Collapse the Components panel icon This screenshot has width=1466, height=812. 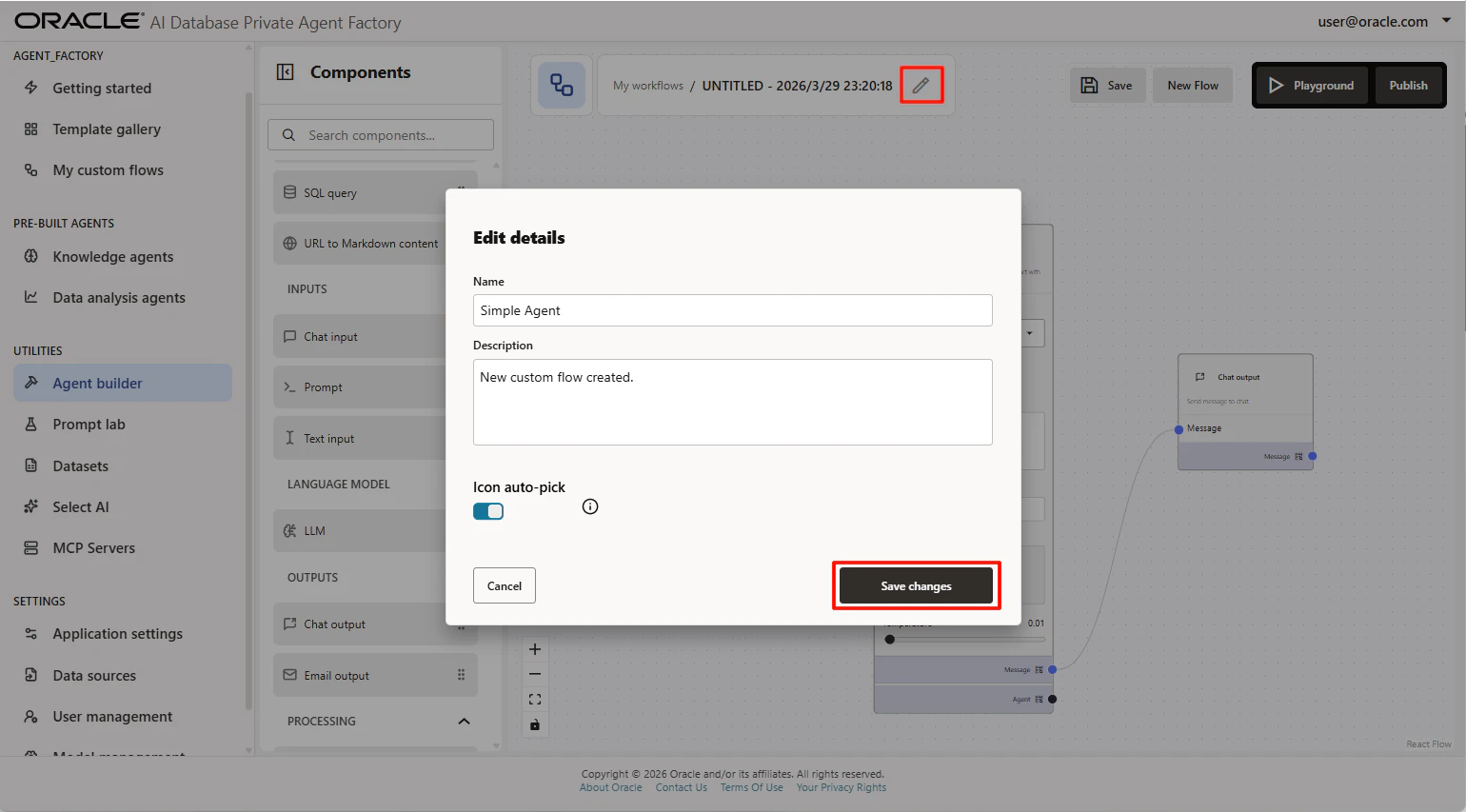pos(285,72)
